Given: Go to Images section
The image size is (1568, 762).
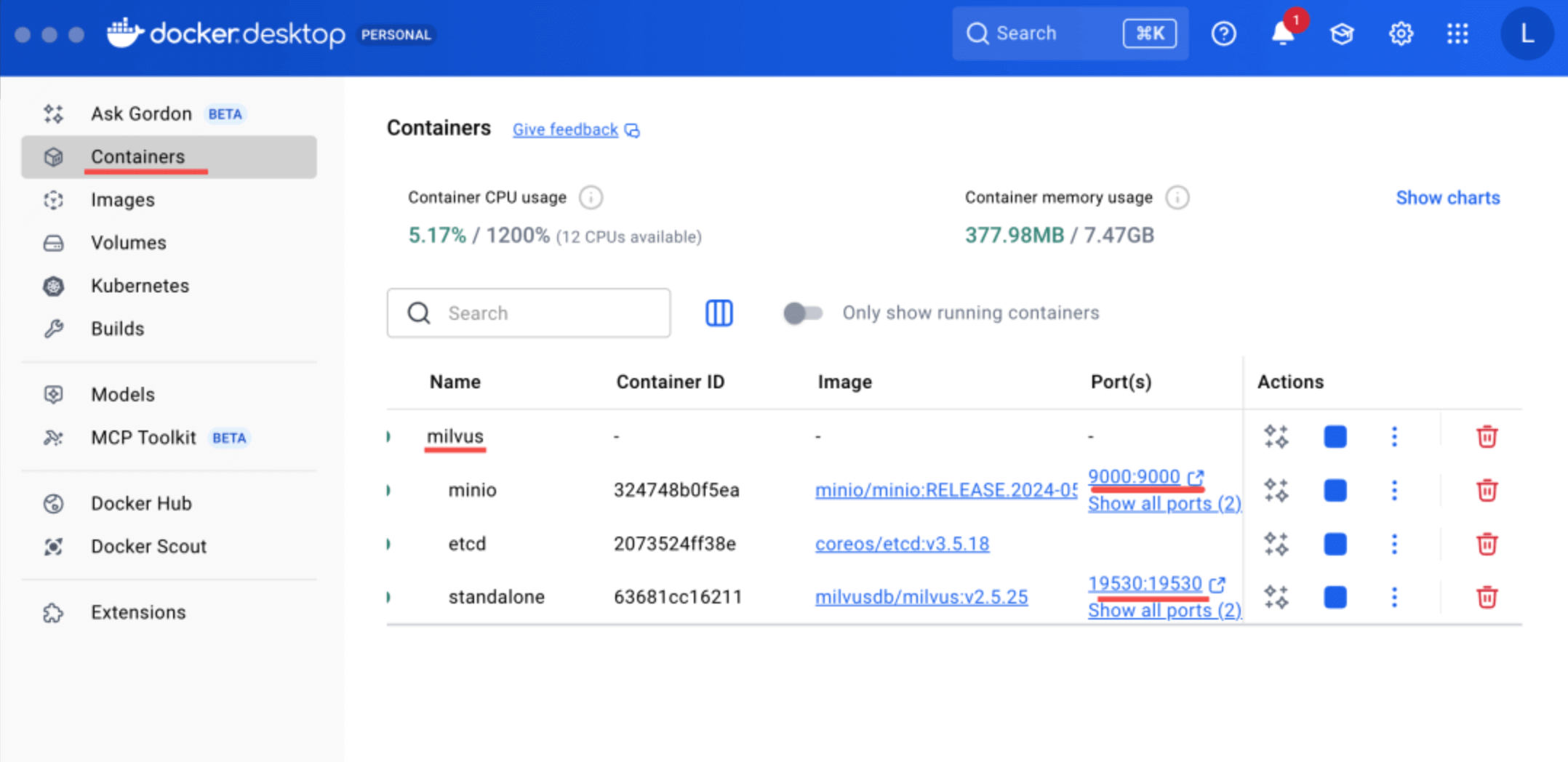Looking at the screenshot, I should coord(169,199).
